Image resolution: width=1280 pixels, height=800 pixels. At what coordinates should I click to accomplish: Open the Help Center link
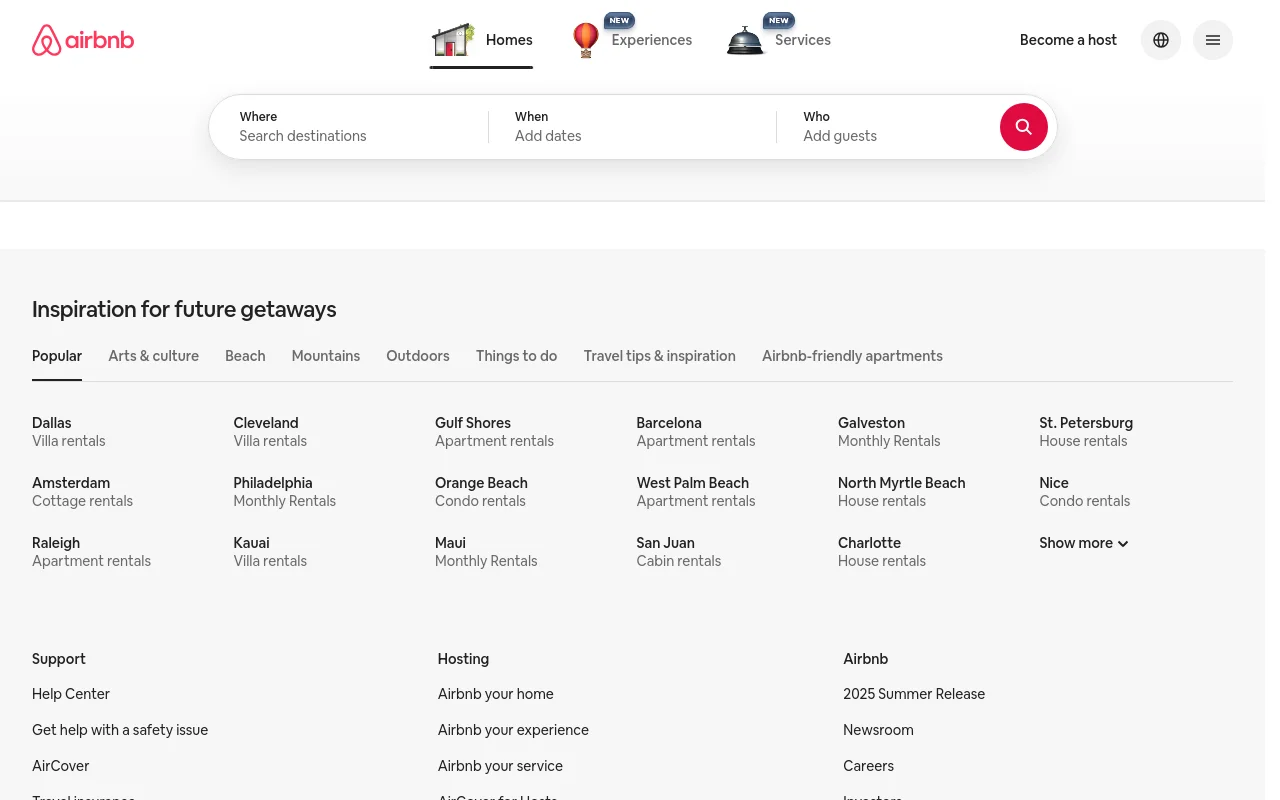click(x=70, y=694)
